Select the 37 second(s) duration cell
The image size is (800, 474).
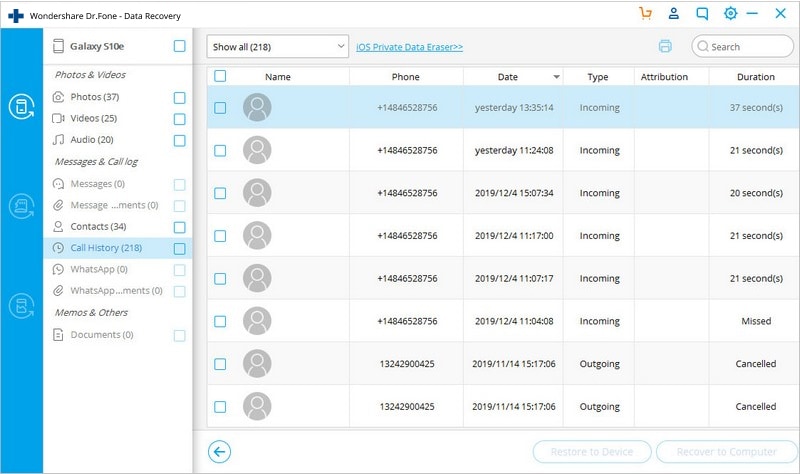coord(756,108)
